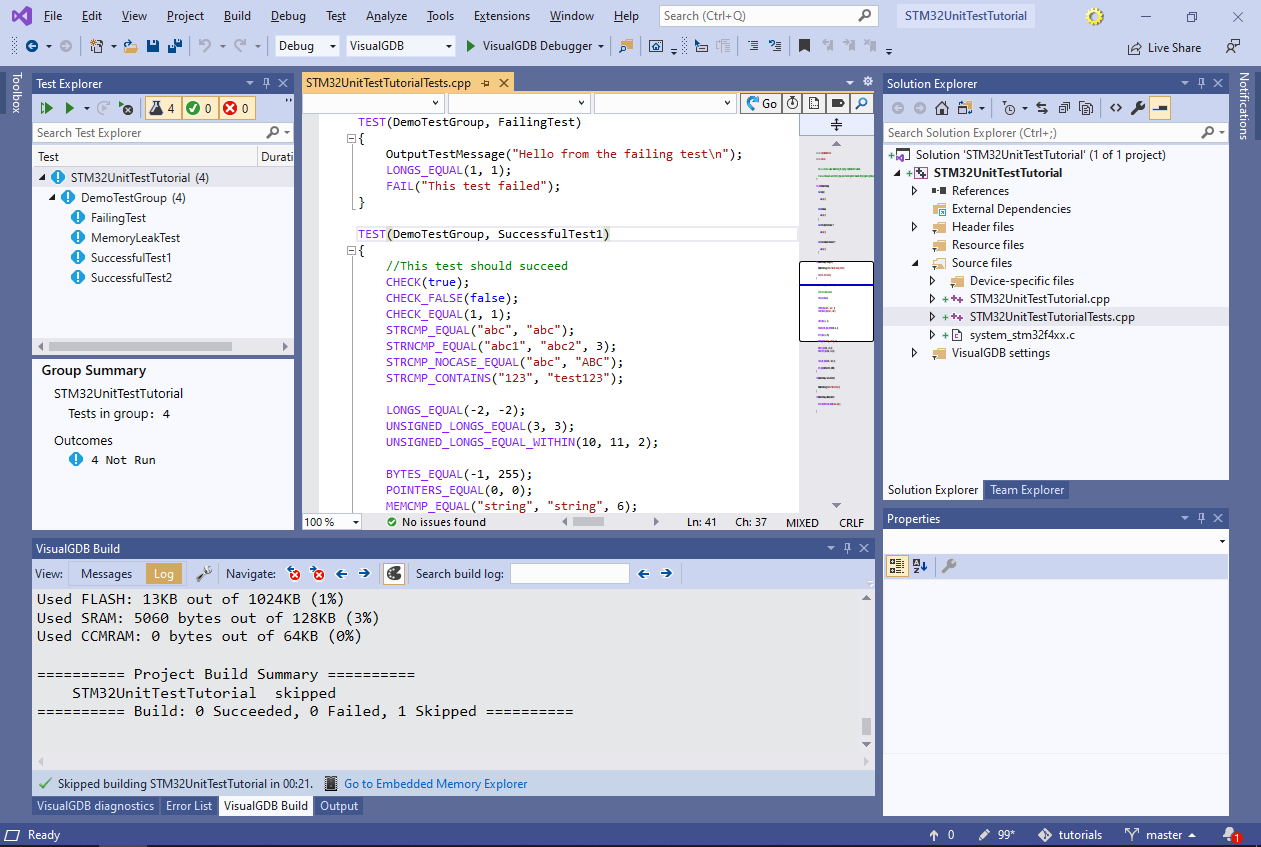Click the Live Share button
The image size is (1261, 847).
pyautogui.click(x=1164, y=47)
